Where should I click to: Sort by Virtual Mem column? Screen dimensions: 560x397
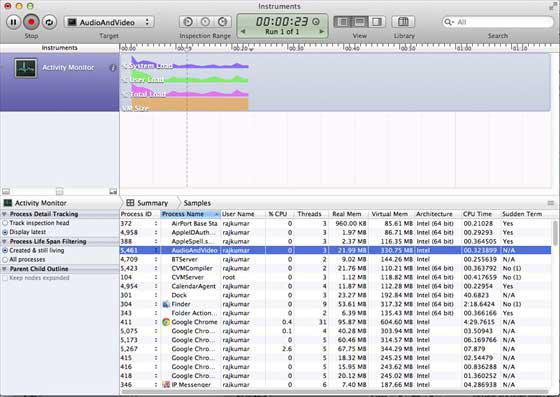click(x=391, y=214)
